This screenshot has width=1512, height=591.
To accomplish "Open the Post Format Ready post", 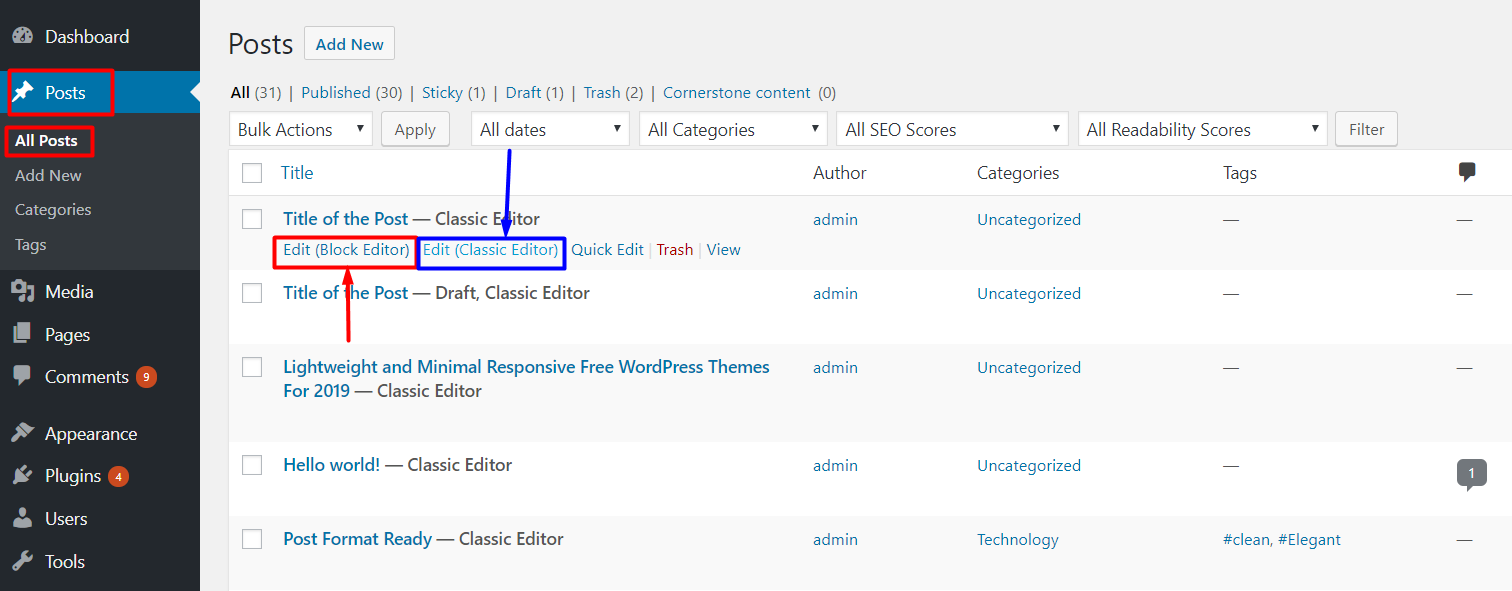I will (x=358, y=539).
